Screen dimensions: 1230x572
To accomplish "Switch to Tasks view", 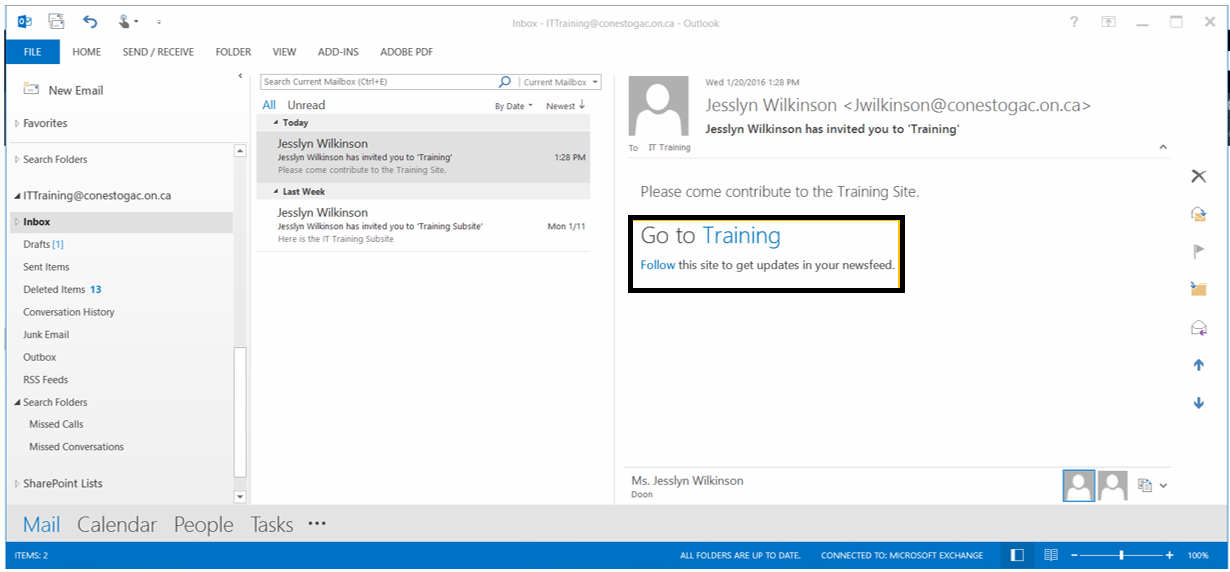I will tap(272, 524).
